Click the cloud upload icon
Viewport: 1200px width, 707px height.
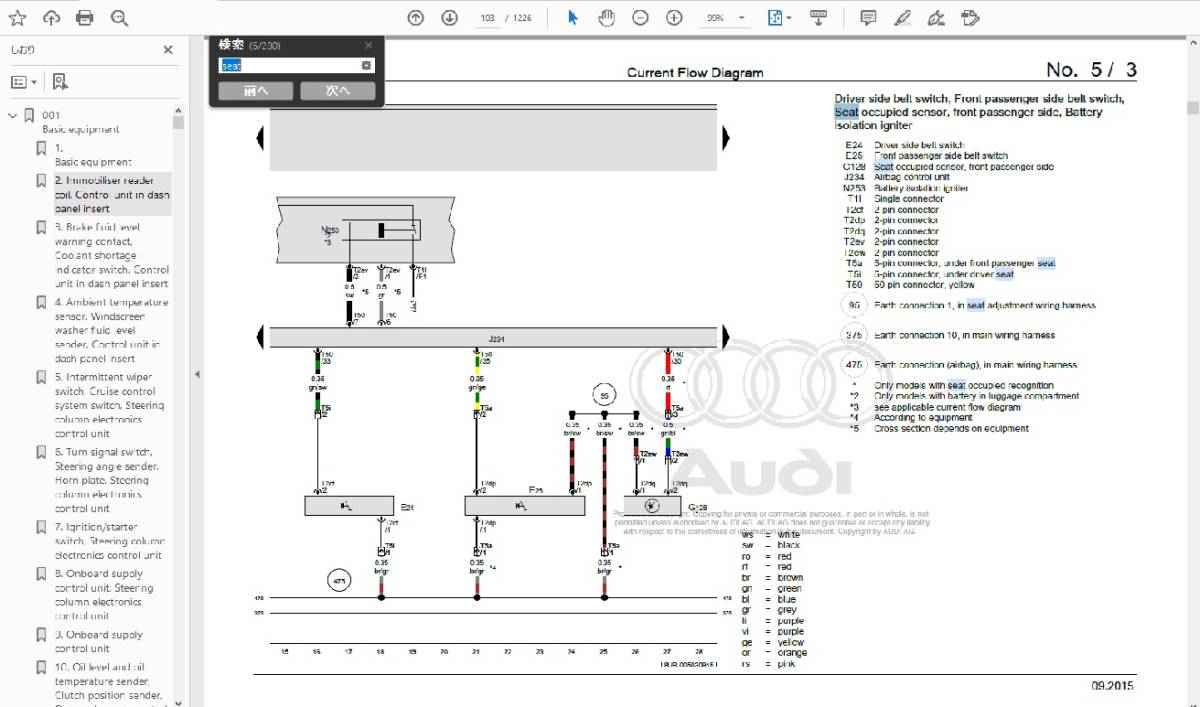51,18
